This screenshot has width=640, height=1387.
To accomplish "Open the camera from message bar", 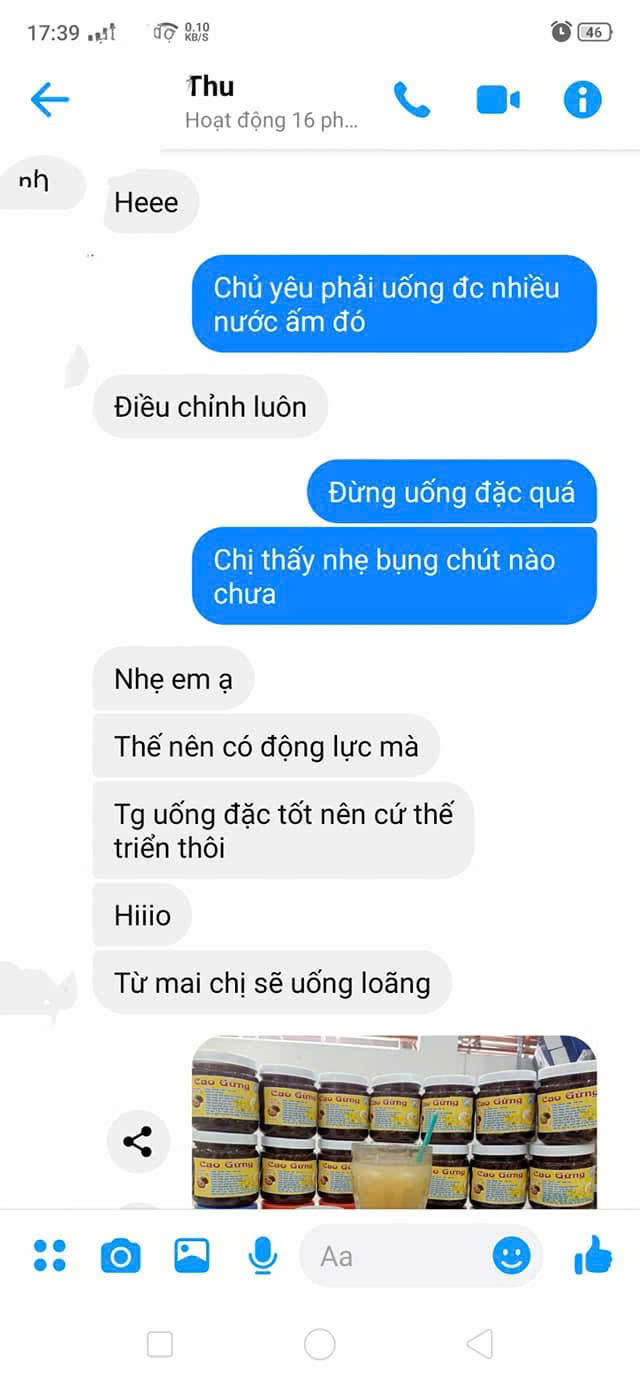I will point(121,1256).
